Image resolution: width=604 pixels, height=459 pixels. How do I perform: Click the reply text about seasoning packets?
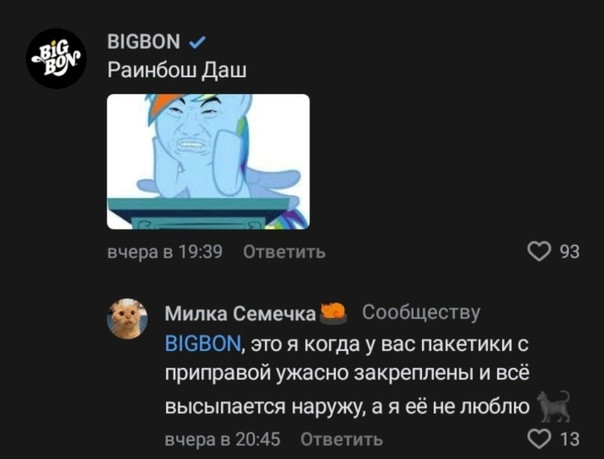click(x=347, y=375)
